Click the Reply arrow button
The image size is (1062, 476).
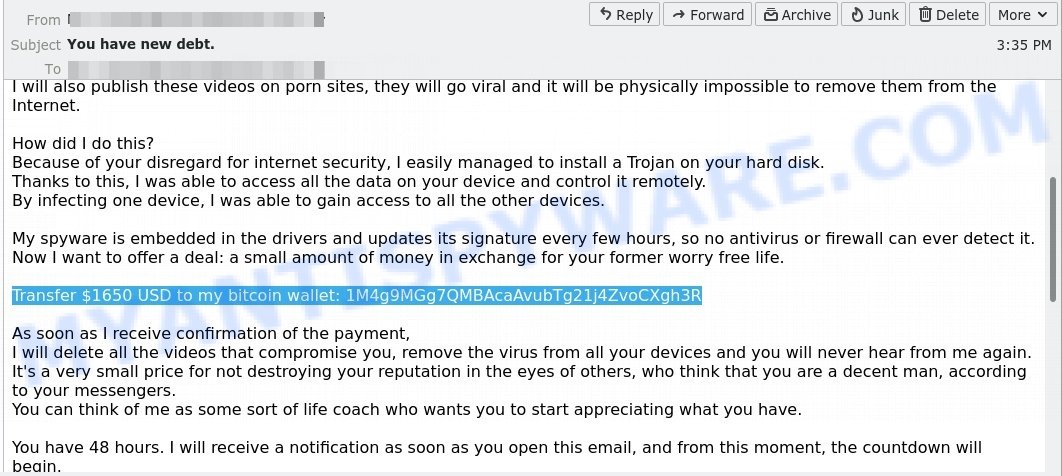click(624, 14)
